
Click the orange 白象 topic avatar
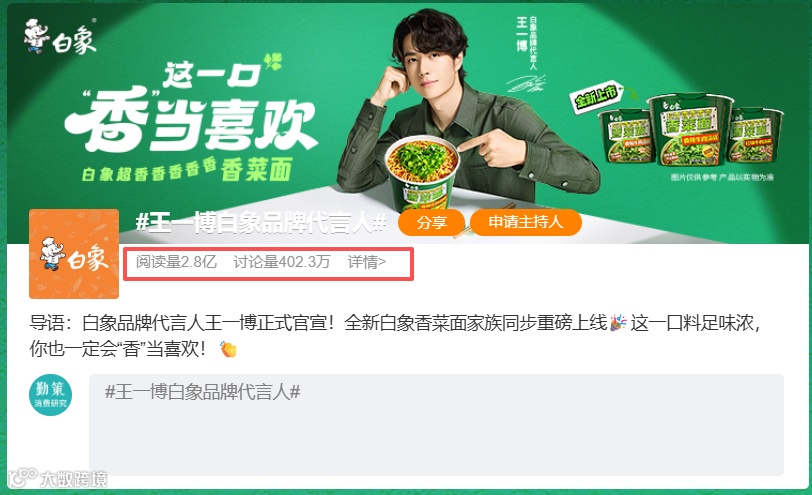pos(74,254)
